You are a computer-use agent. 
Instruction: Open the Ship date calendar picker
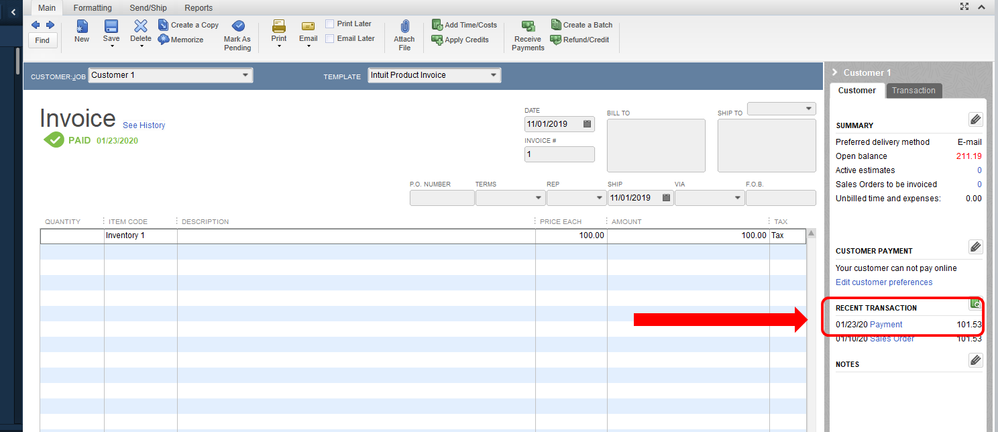coord(666,198)
